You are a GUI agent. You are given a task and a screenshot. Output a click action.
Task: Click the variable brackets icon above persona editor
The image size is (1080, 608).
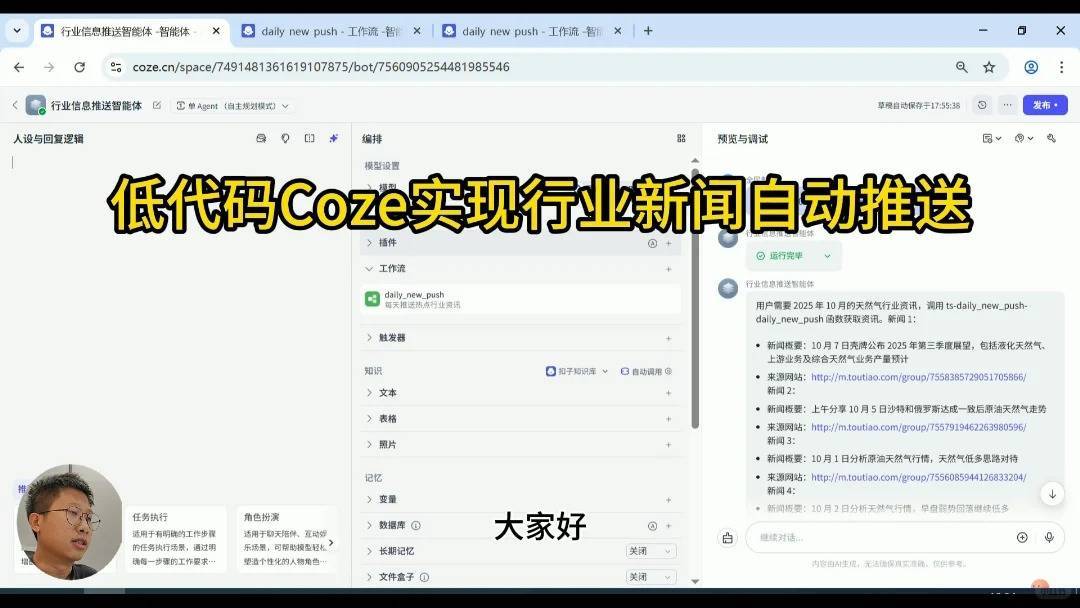307,139
